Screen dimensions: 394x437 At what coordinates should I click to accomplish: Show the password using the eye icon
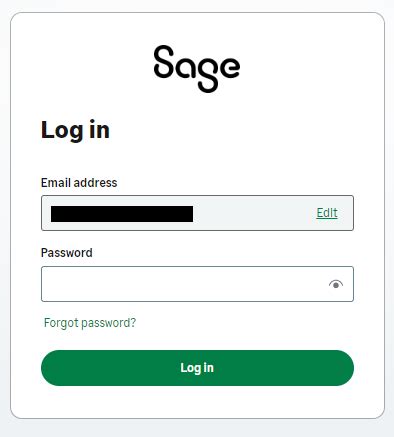(x=336, y=284)
